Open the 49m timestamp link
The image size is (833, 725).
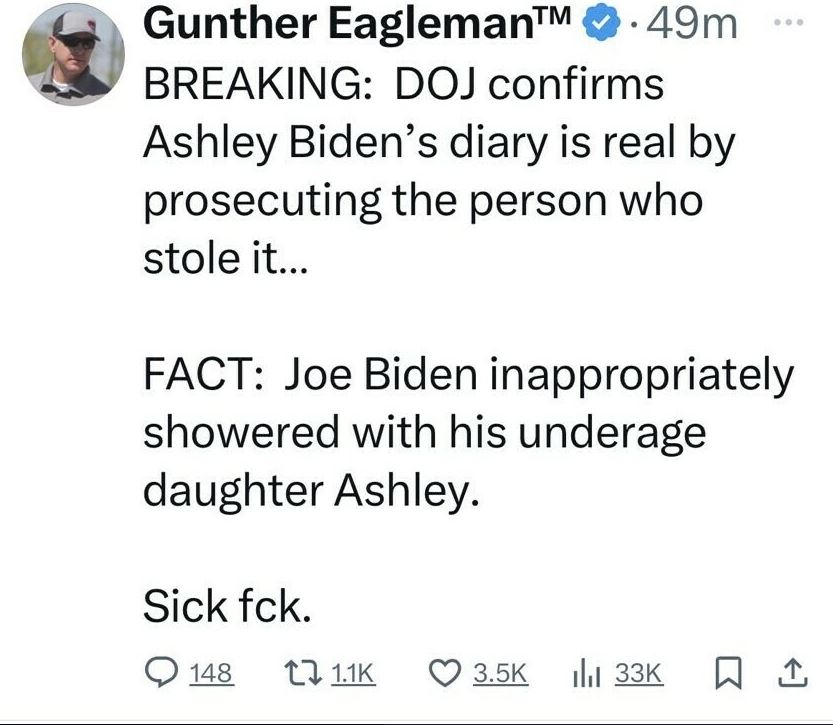pos(692,24)
